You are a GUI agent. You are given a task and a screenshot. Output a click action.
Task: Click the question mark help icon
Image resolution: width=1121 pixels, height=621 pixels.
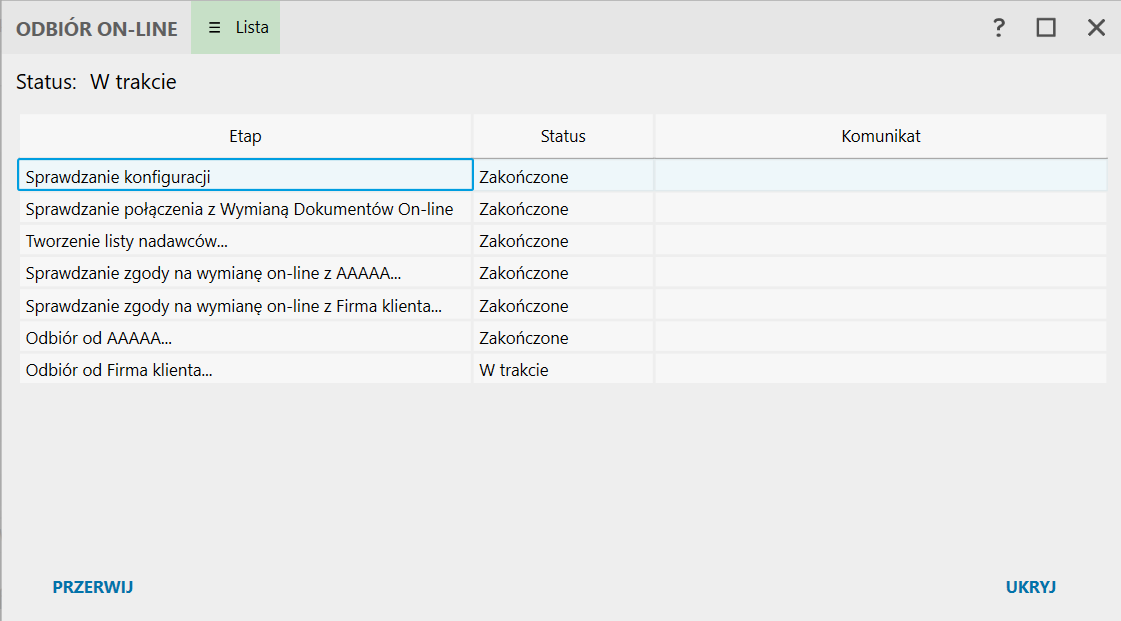(998, 28)
